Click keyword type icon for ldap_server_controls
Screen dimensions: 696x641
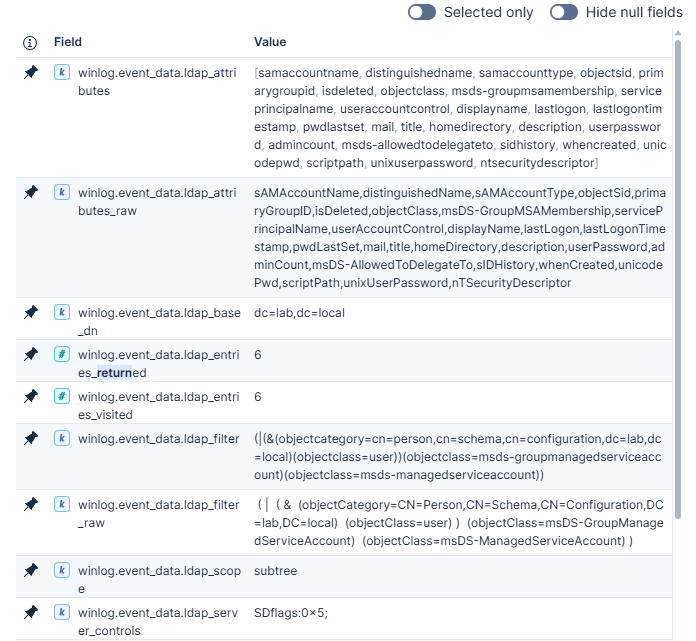tap(62, 612)
